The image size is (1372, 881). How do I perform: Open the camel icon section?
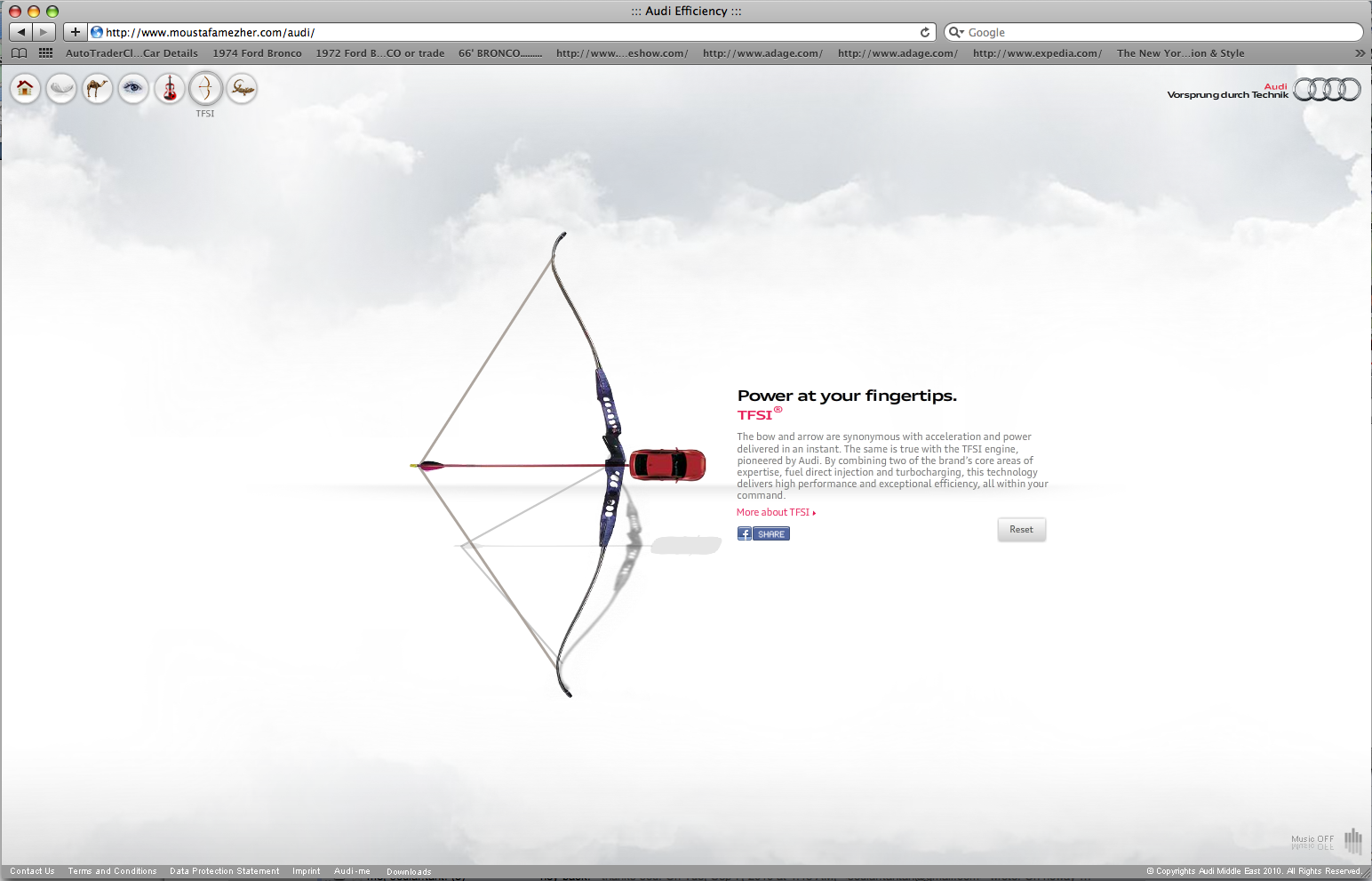pyautogui.click(x=97, y=88)
